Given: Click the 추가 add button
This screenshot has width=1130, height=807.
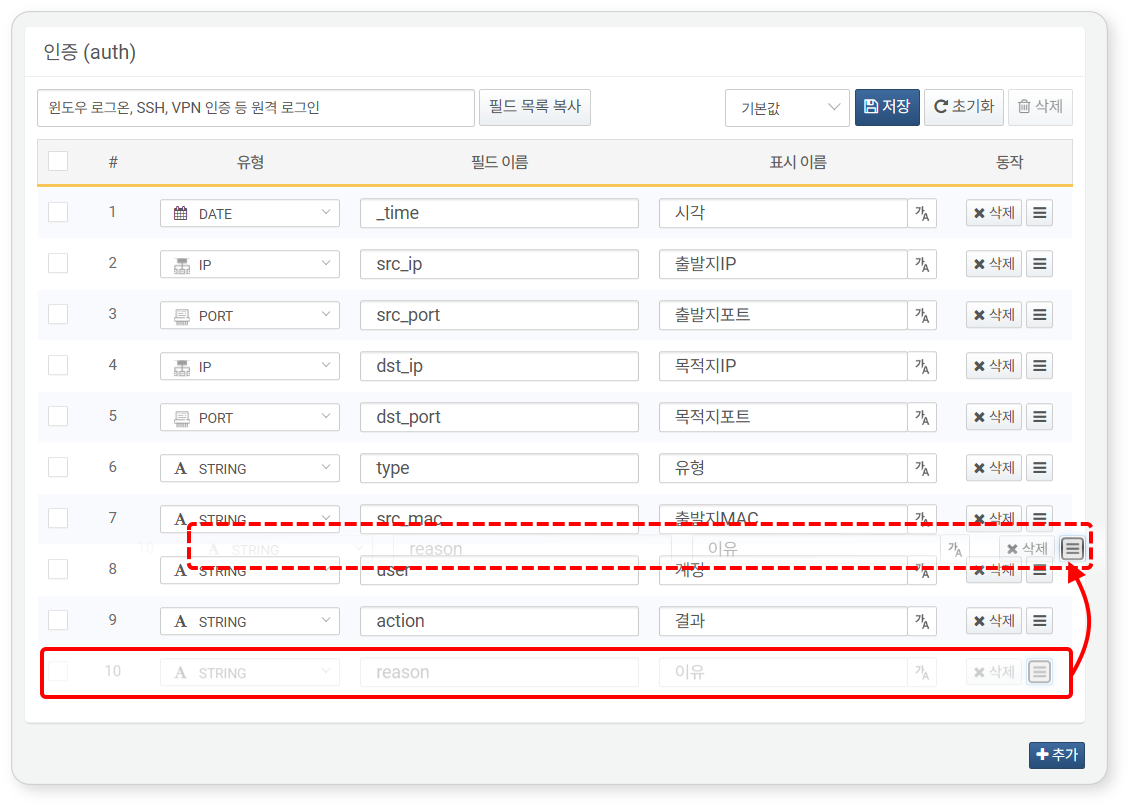Looking at the screenshot, I should [1056, 755].
